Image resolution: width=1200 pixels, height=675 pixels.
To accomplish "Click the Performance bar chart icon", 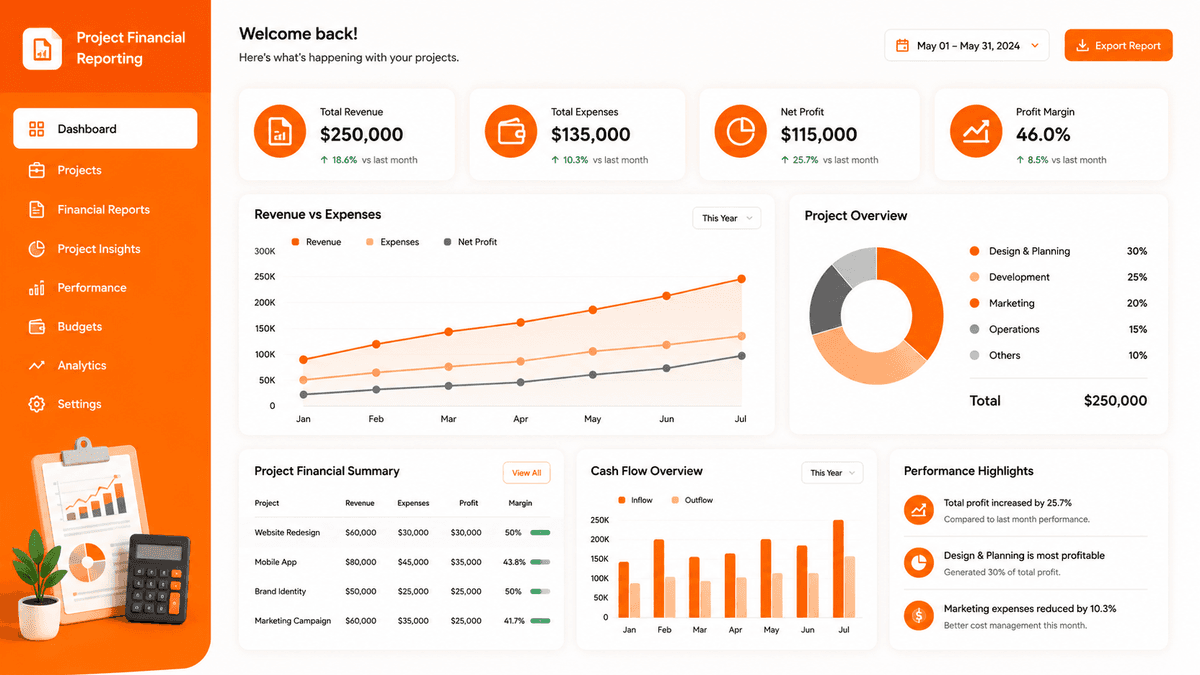I will pos(37,288).
